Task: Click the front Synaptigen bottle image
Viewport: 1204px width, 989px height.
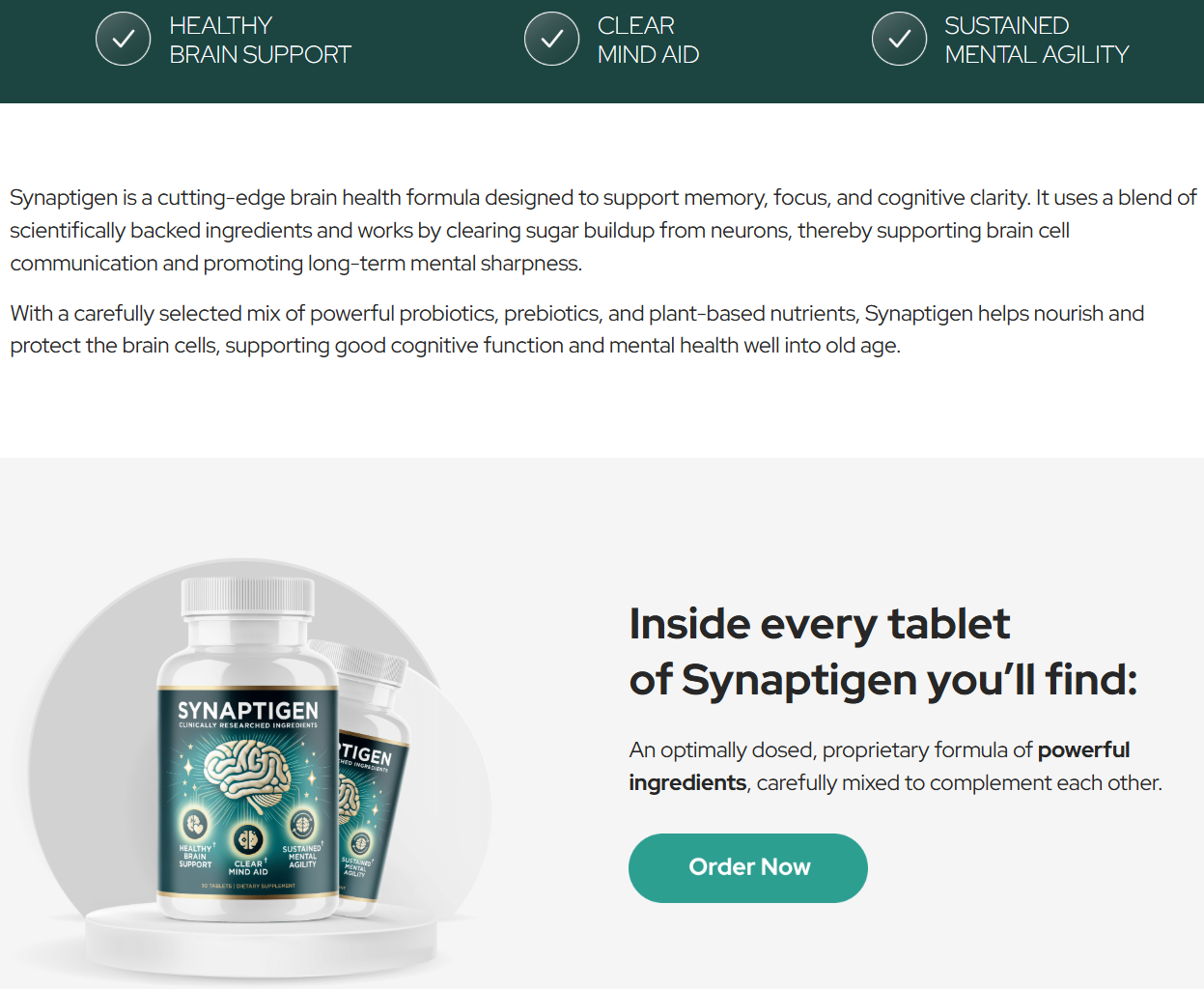Action: (x=248, y=749)
